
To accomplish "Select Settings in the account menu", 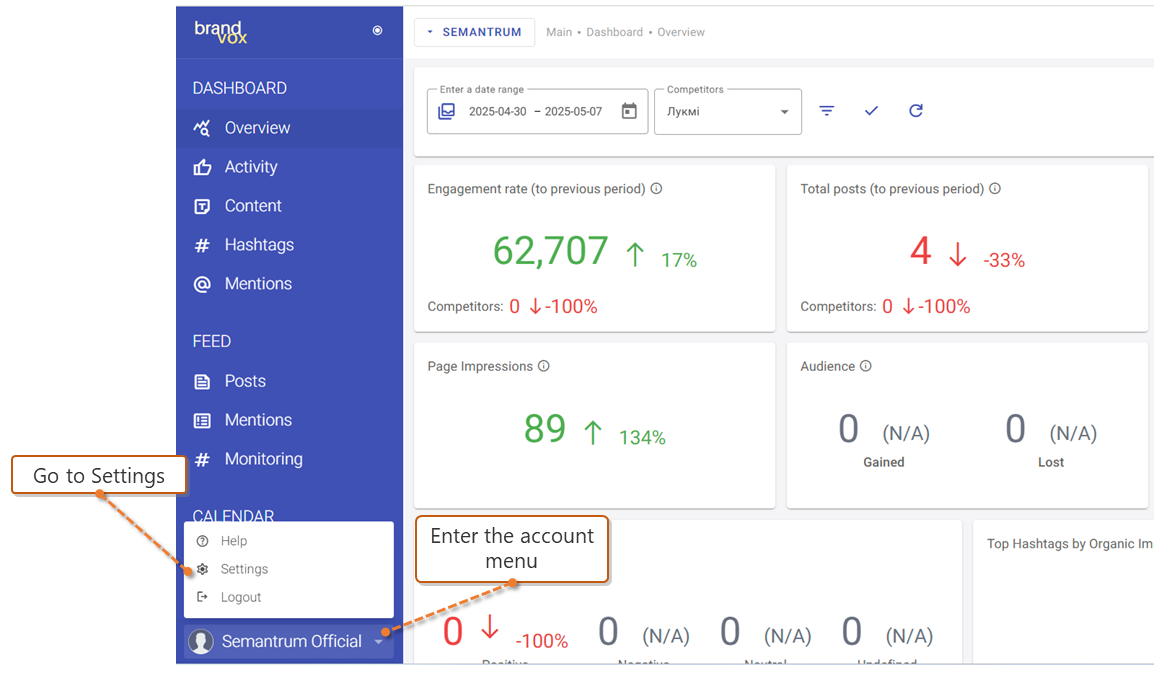I will pyautogui.click(x=289, y=569).
